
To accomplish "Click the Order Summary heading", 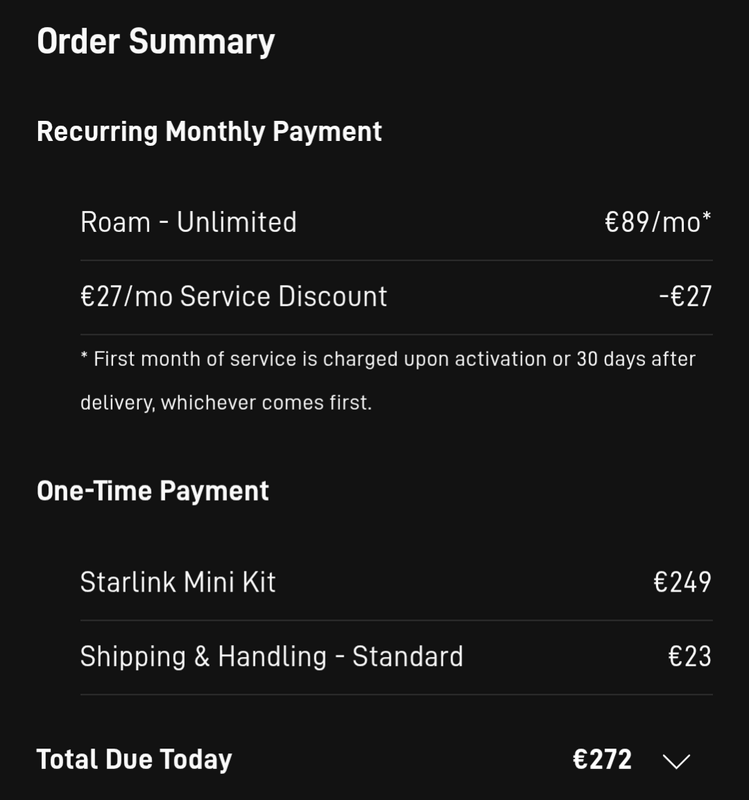I will click(155, 42).
